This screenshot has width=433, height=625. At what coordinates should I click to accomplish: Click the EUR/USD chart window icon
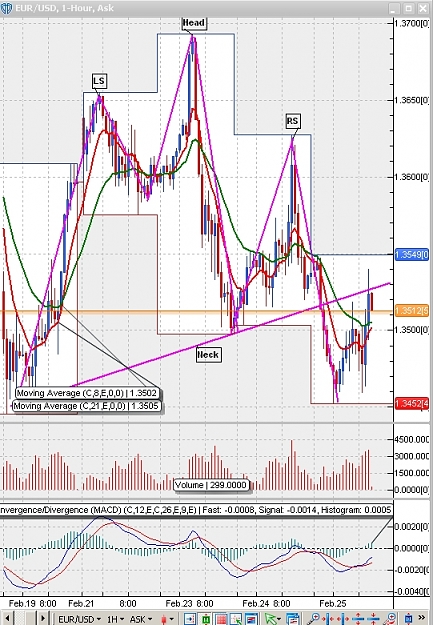pyautogui.click(x=7, y=8)
